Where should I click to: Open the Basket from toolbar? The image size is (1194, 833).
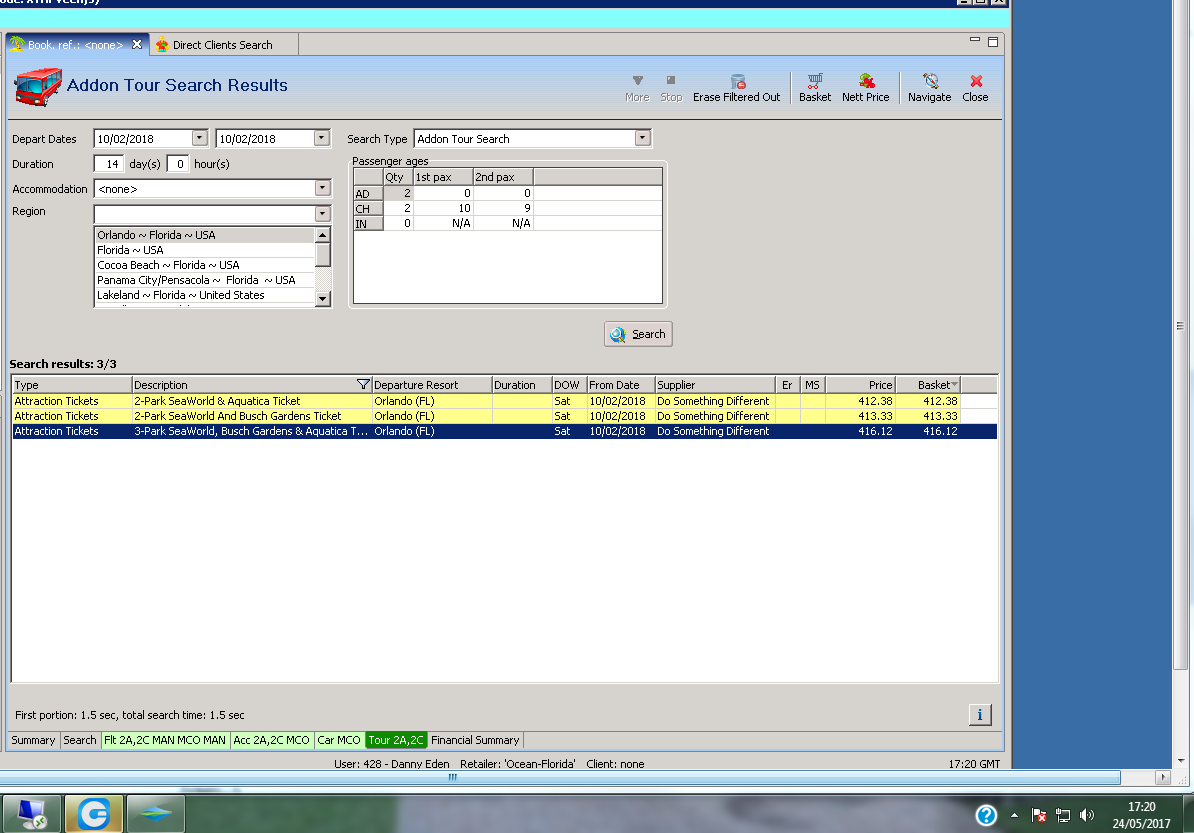pos(815,88)
